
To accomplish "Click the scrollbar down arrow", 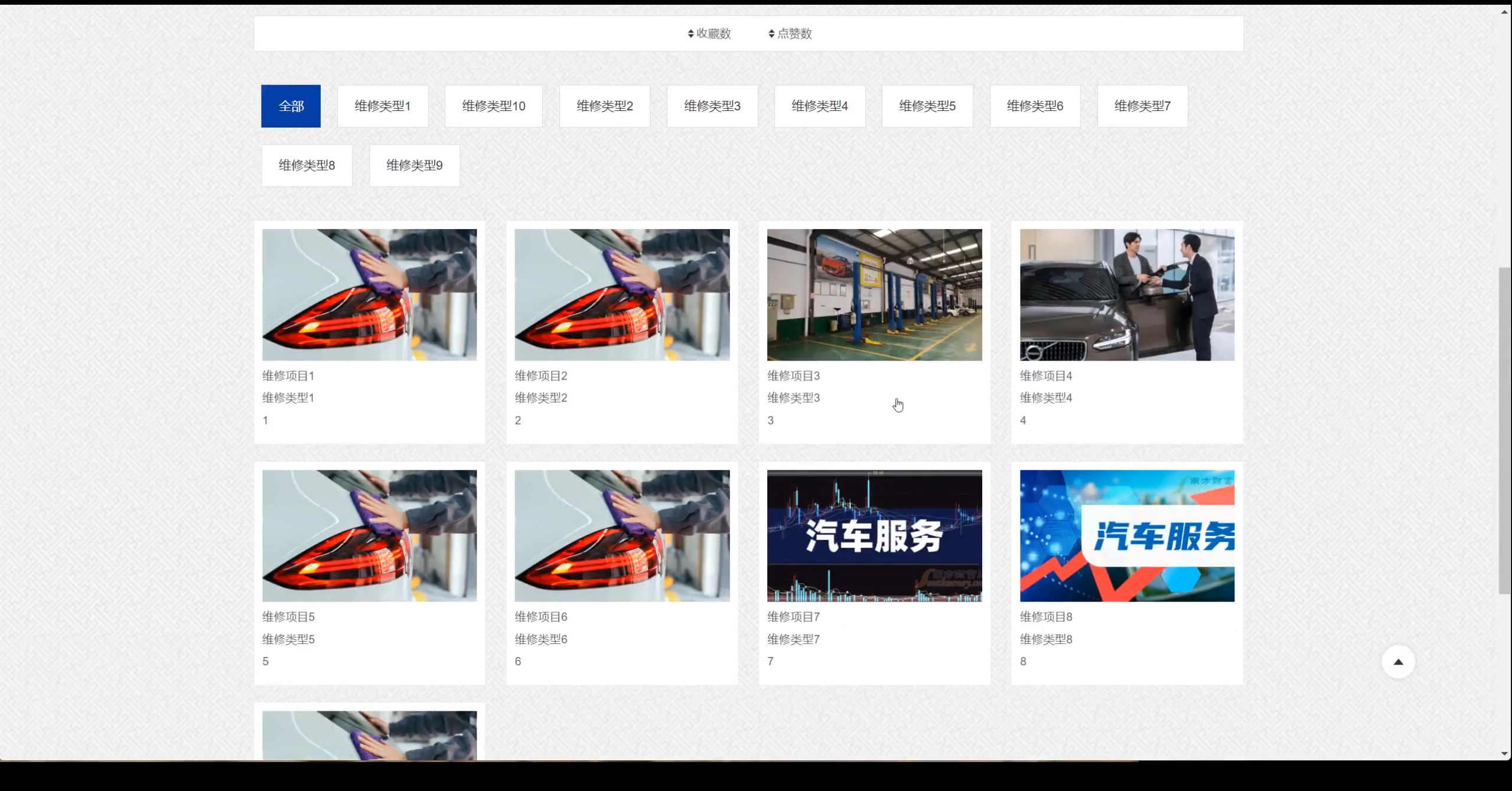I will tap(1504, 754).
